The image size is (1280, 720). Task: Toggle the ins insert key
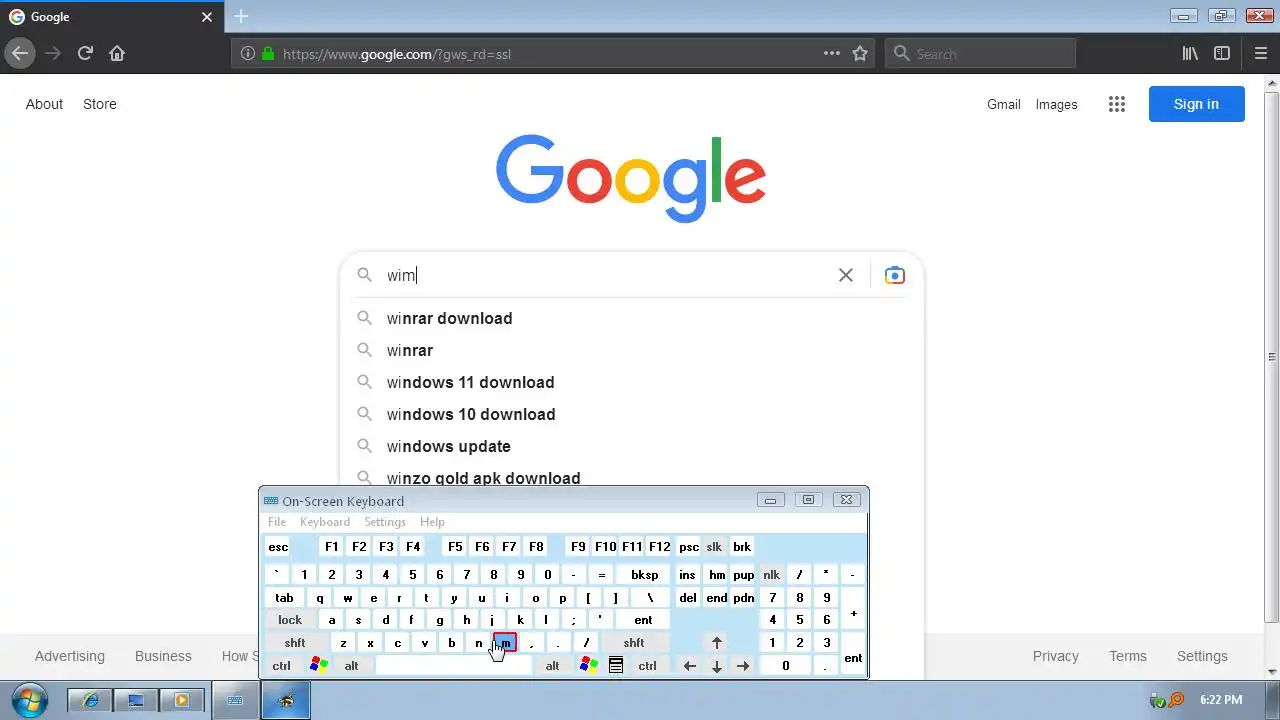click(687, 575)
